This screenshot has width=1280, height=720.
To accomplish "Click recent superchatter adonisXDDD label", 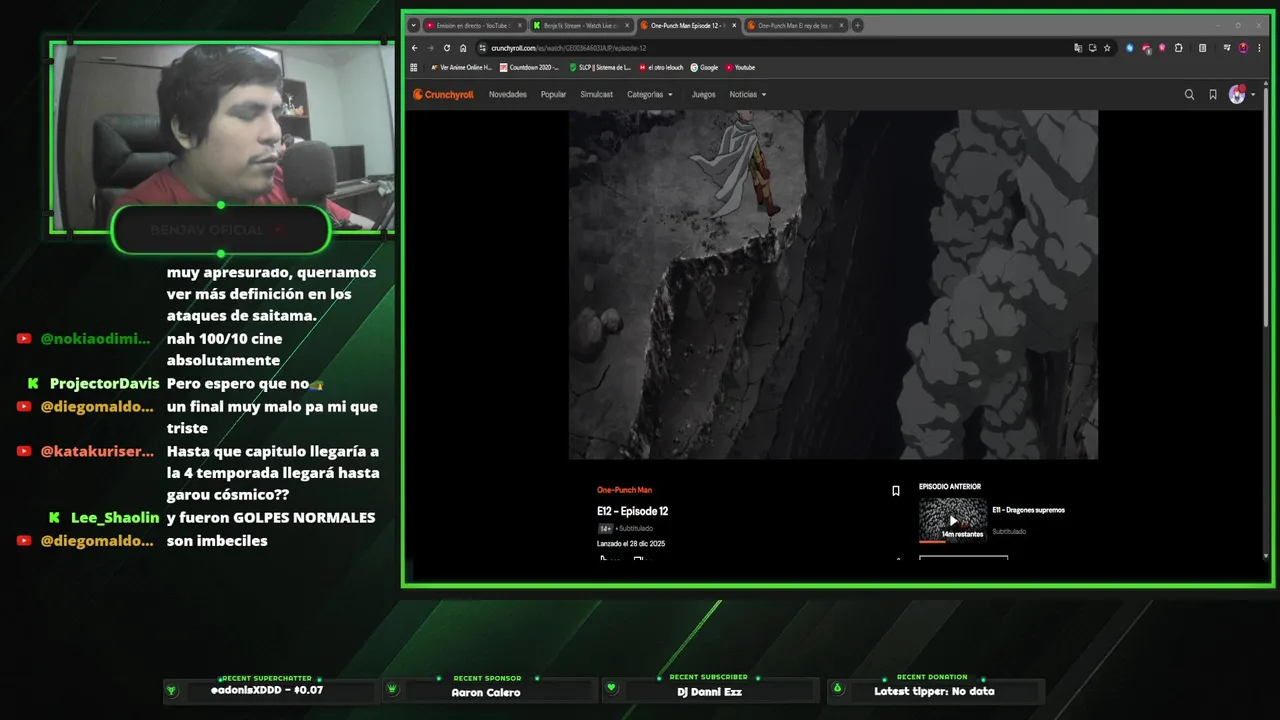I will coord(267,691).
